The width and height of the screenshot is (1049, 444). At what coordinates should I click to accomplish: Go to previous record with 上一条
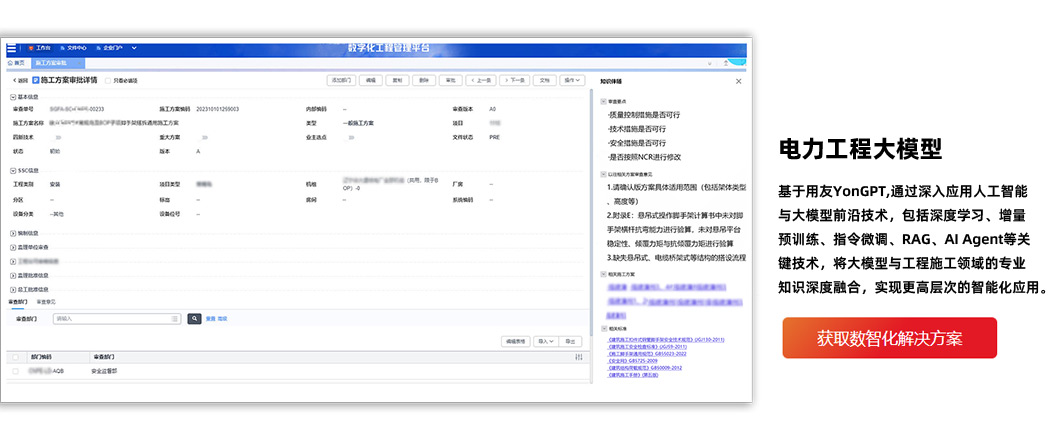tap(481, 80)
